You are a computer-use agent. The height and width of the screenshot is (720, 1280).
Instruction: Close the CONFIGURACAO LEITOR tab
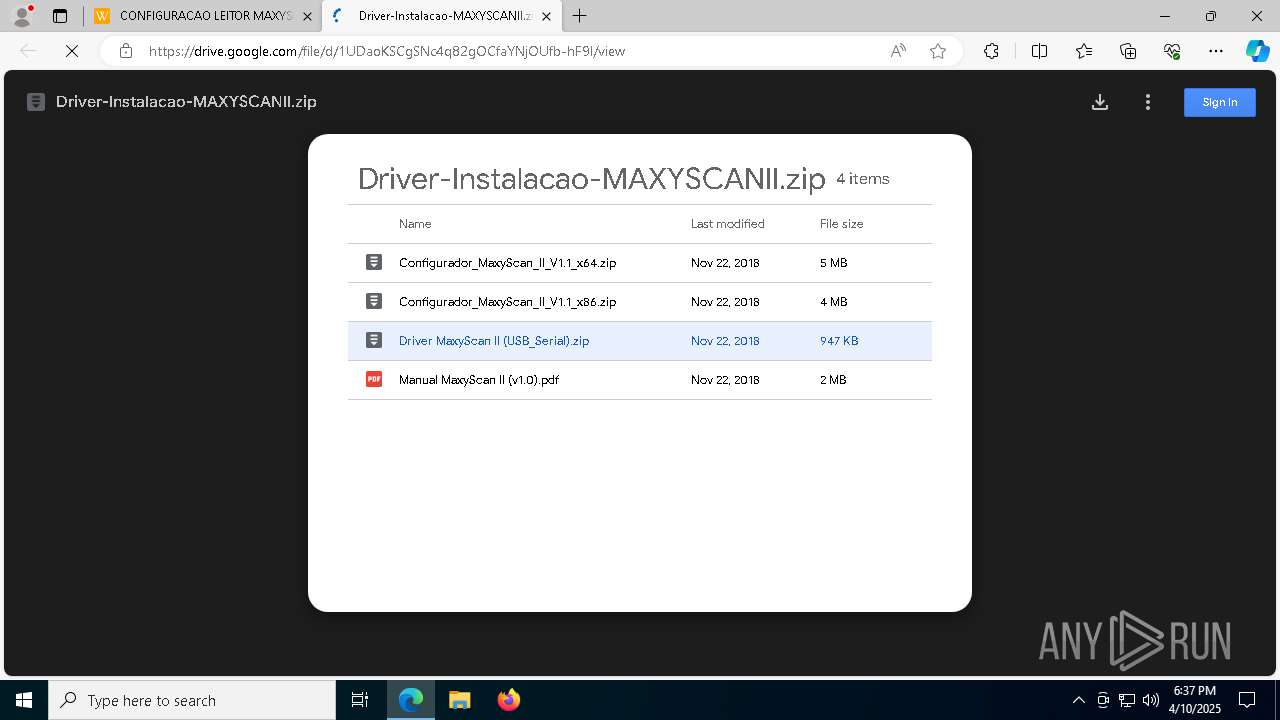tap(307, 16)
